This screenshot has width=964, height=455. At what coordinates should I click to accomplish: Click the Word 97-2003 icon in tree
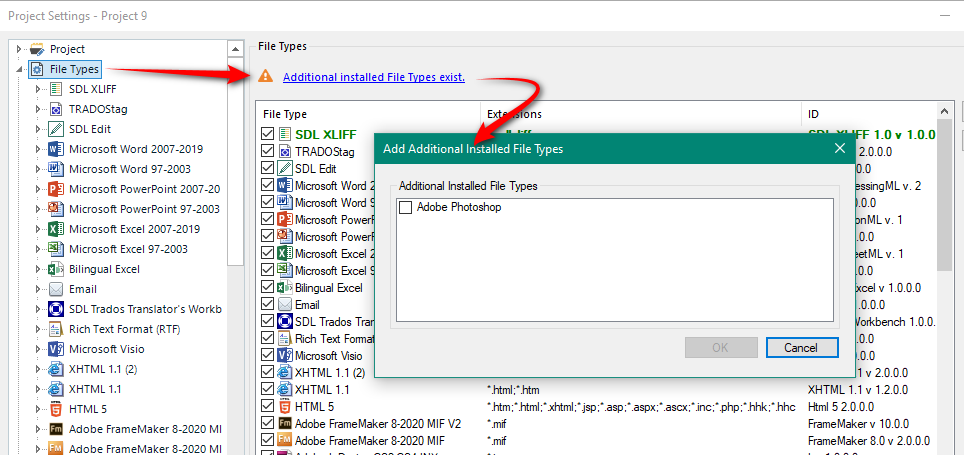56,169
